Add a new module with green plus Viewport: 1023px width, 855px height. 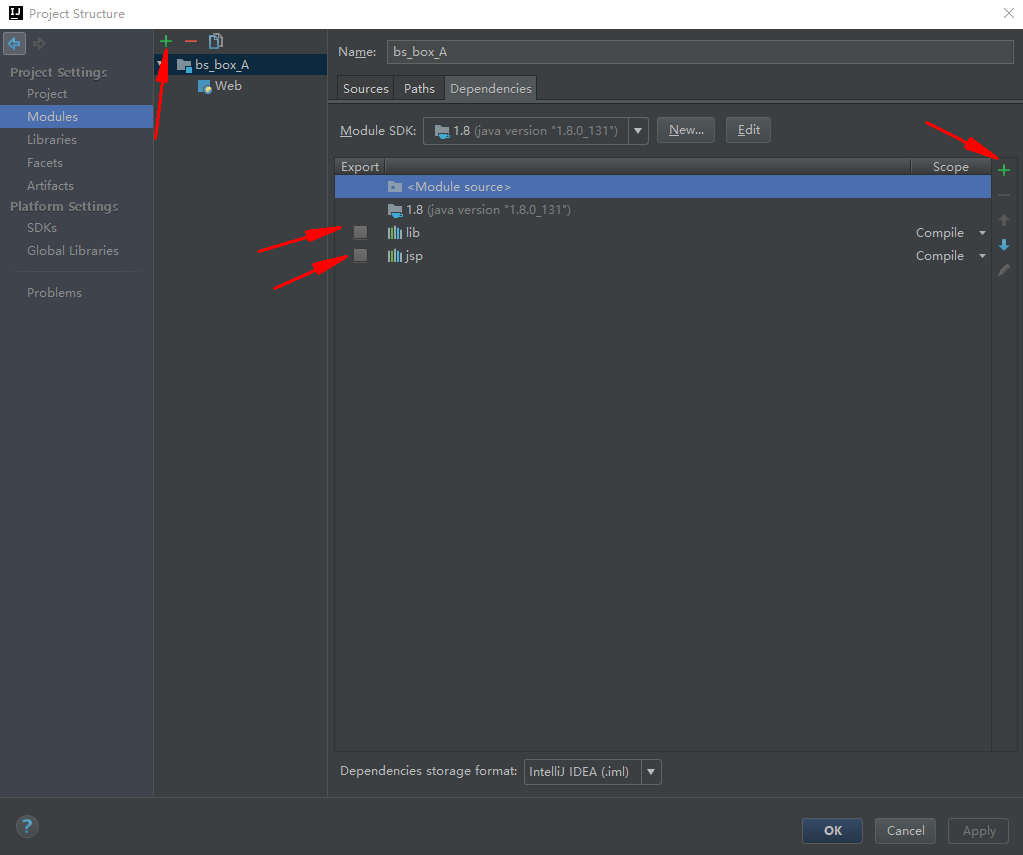tap(166, 41)
